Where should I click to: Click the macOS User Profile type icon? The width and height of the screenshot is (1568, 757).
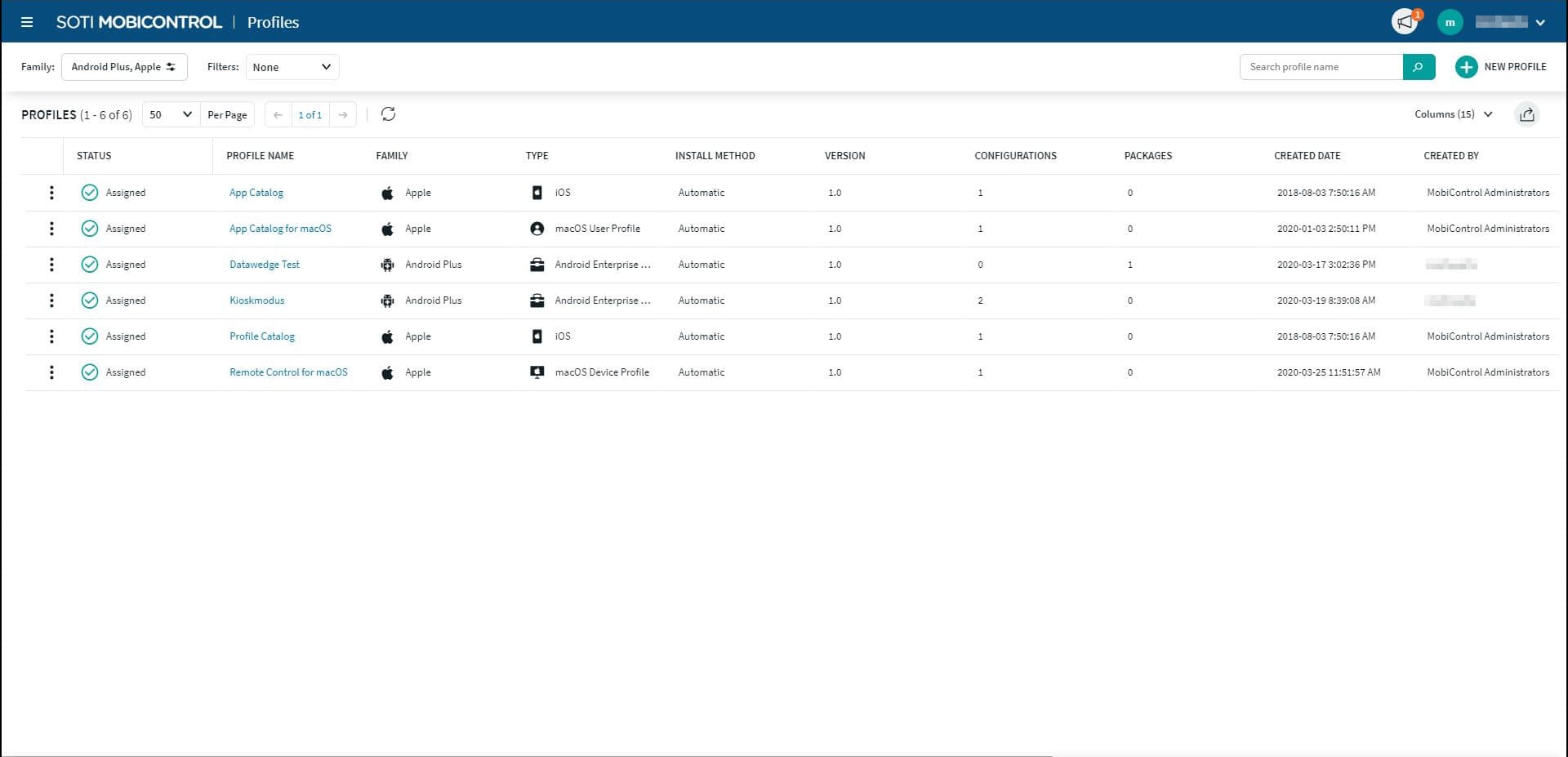[537, 228]
